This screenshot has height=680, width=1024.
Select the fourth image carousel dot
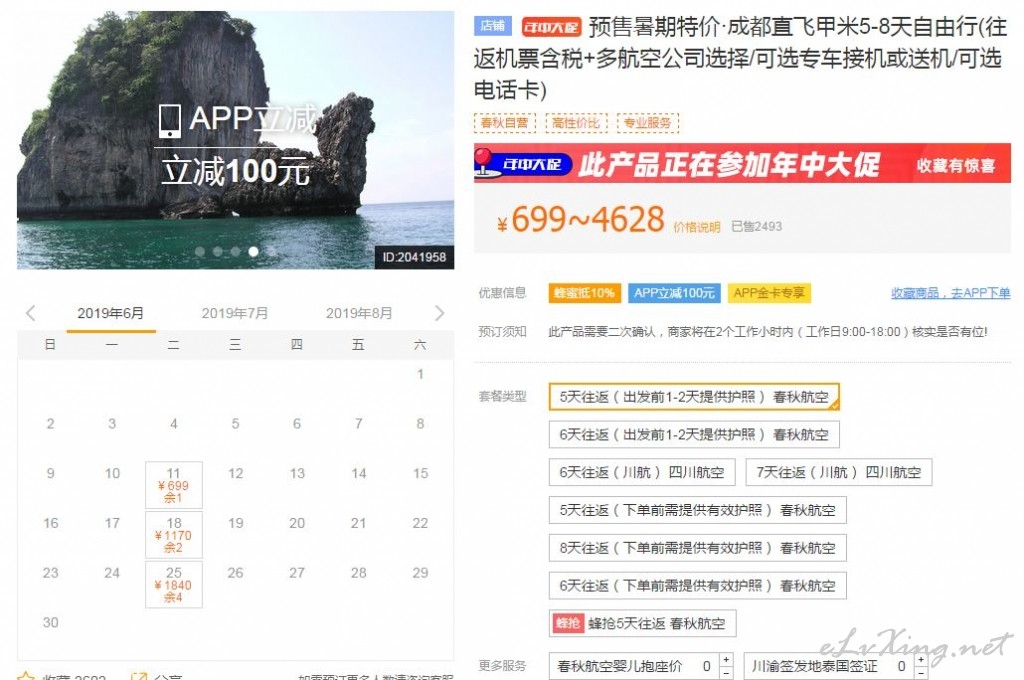253,251
